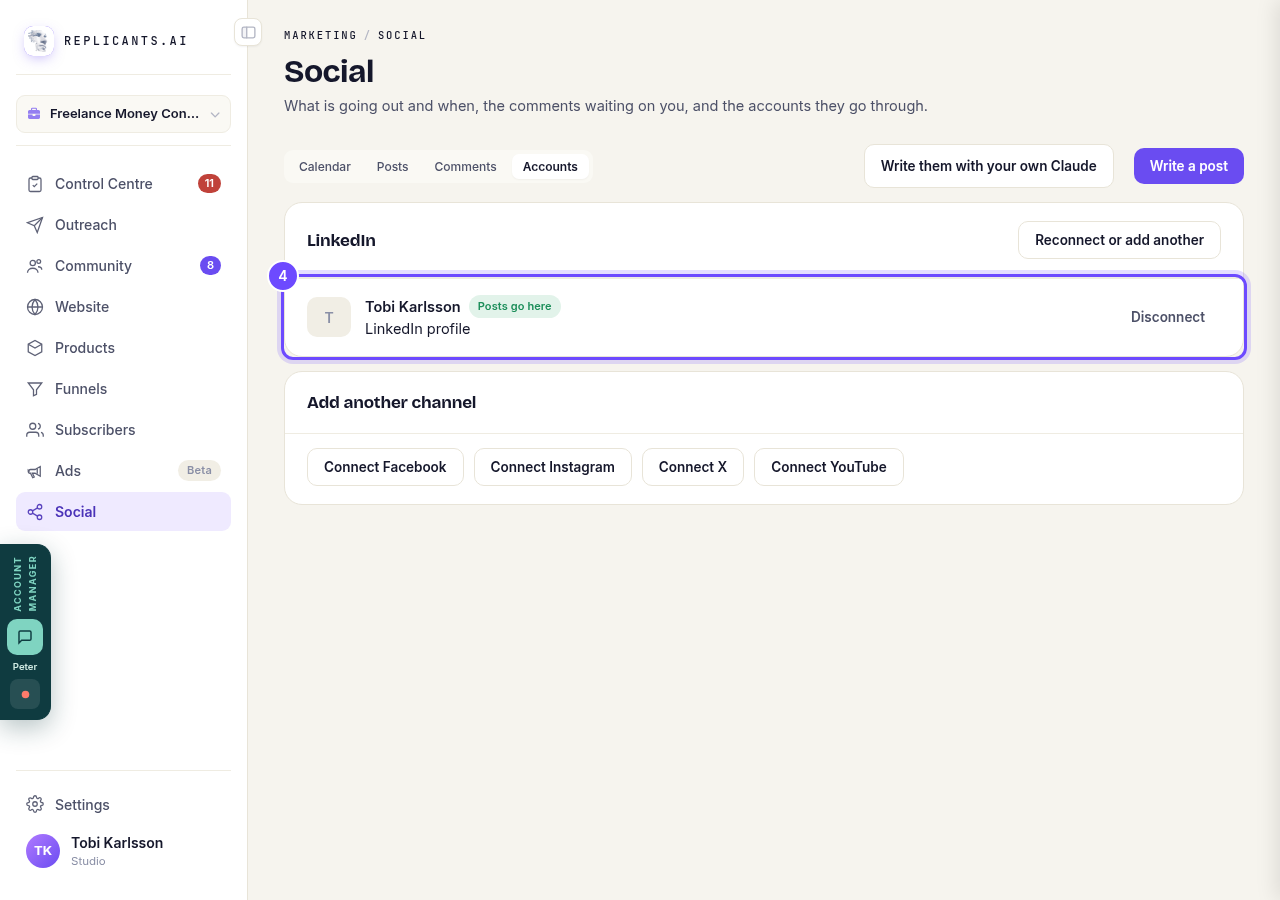Open the Account Manager chat icon

pyautogui.click(x=25, y=637)
